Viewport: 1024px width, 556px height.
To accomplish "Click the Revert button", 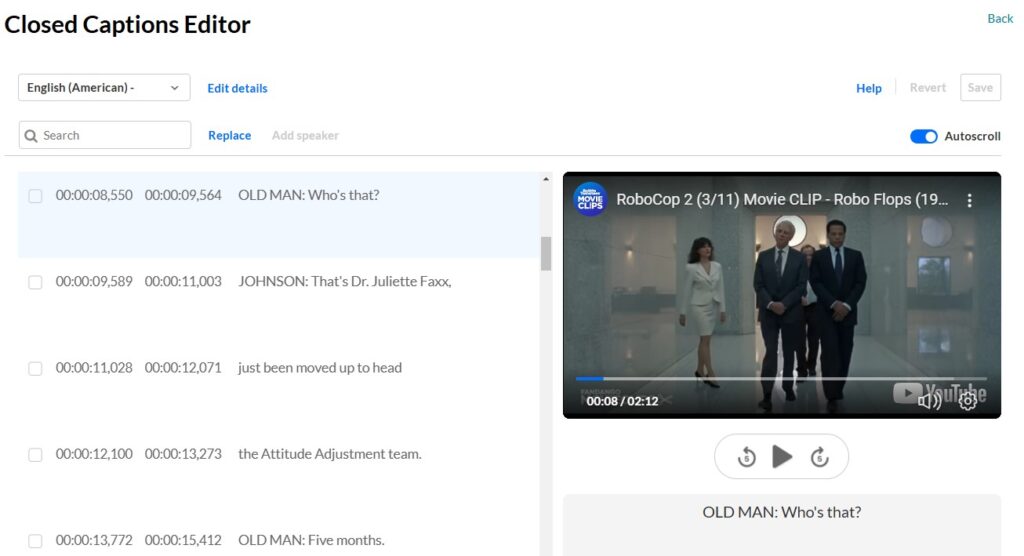I will 927,88.
